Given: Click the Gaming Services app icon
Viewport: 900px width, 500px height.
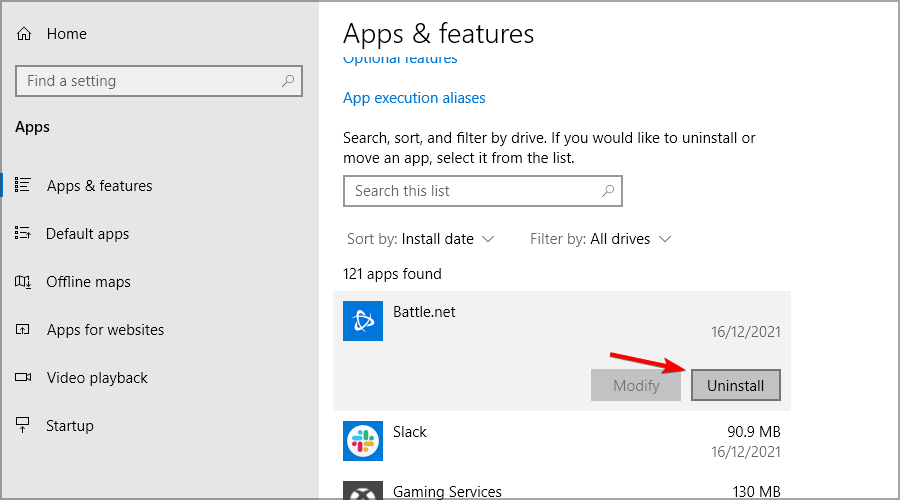Looking at the screenshot, I should pyautogui.click(x=363, y=492).
